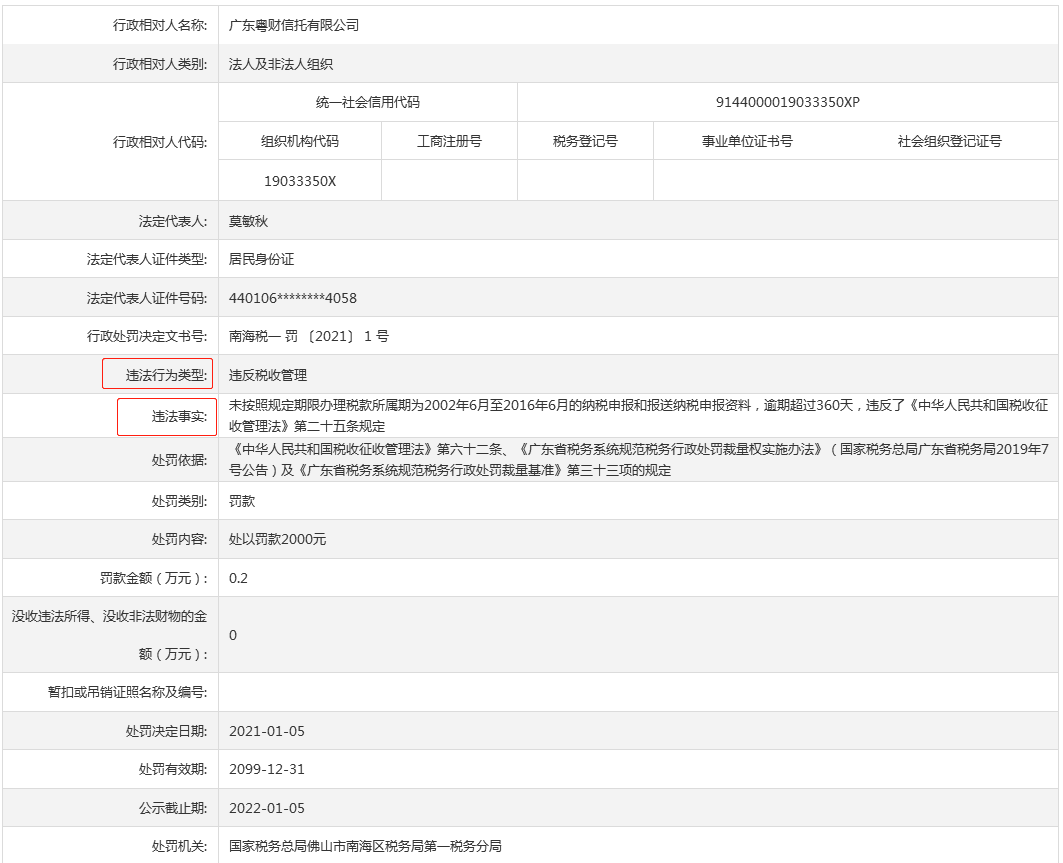Select organization code 19033350X
The image size is (1063, 863).
coord(300,181)
